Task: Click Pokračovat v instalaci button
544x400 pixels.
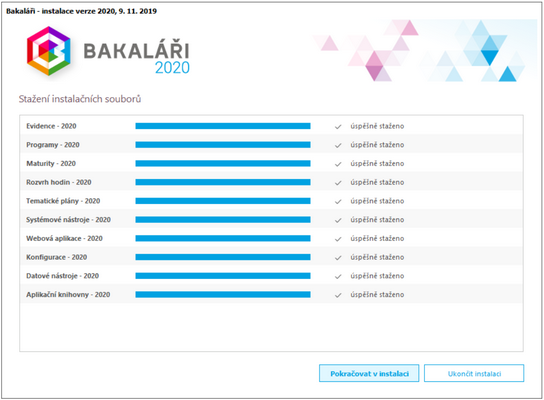Action: pyautogui.click(x=369, y=373)
